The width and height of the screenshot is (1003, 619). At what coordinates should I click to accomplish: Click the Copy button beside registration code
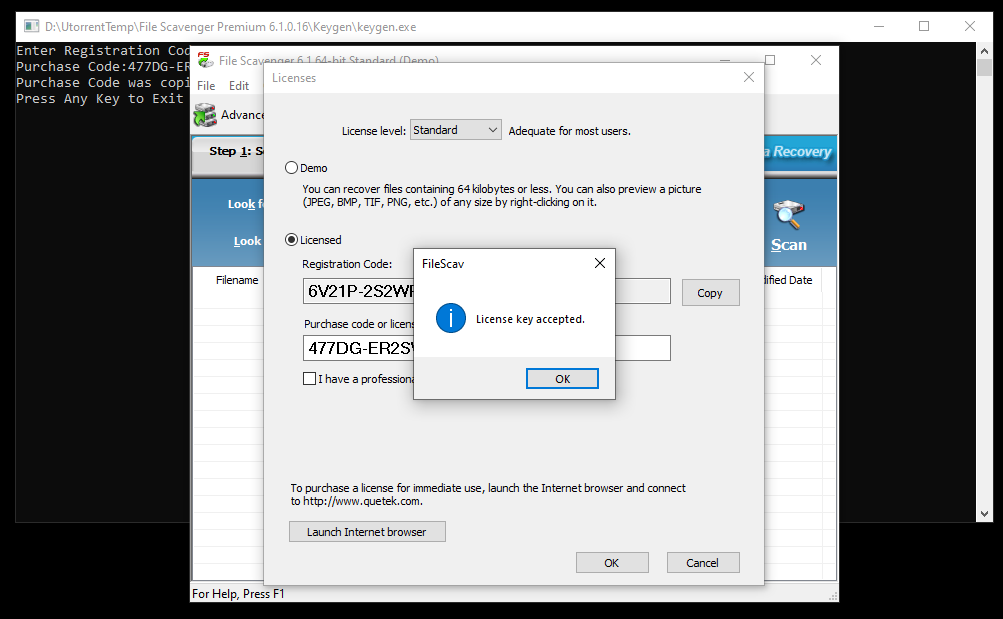710,293
